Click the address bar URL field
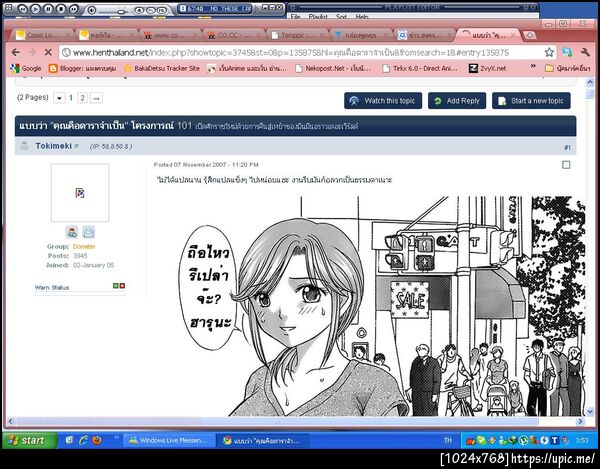600x469 pixels. [x=302, y=52]
